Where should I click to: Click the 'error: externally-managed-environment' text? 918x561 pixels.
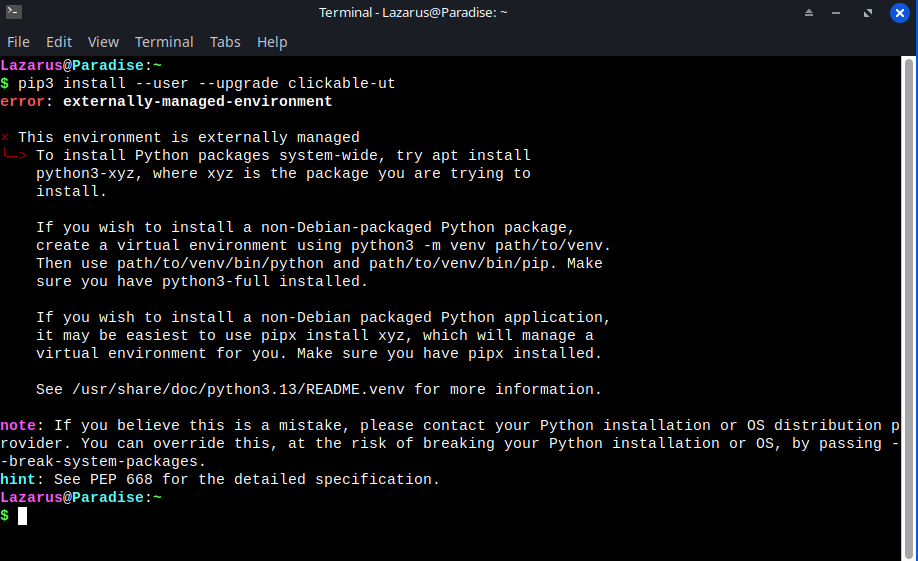166,102
